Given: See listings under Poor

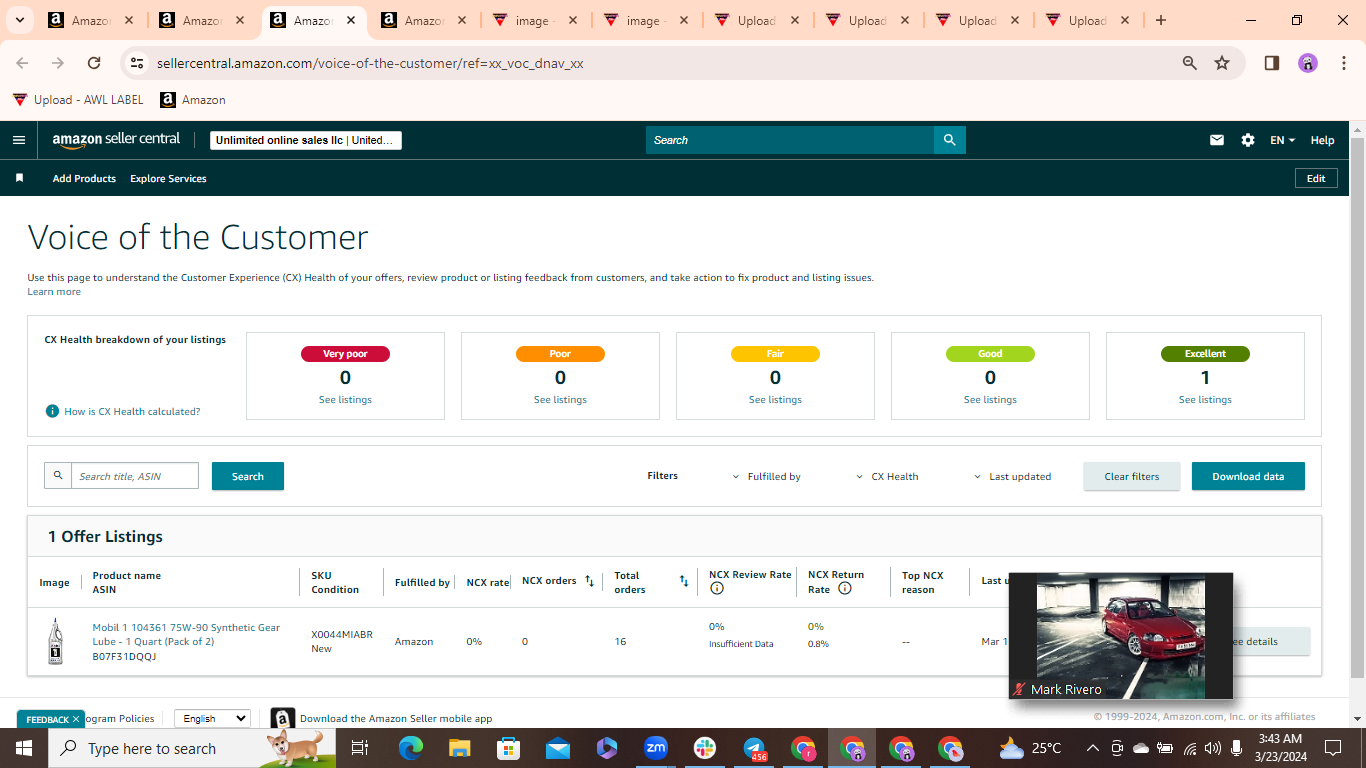Looking at the screenshot, I should click(x=560, y=399).
